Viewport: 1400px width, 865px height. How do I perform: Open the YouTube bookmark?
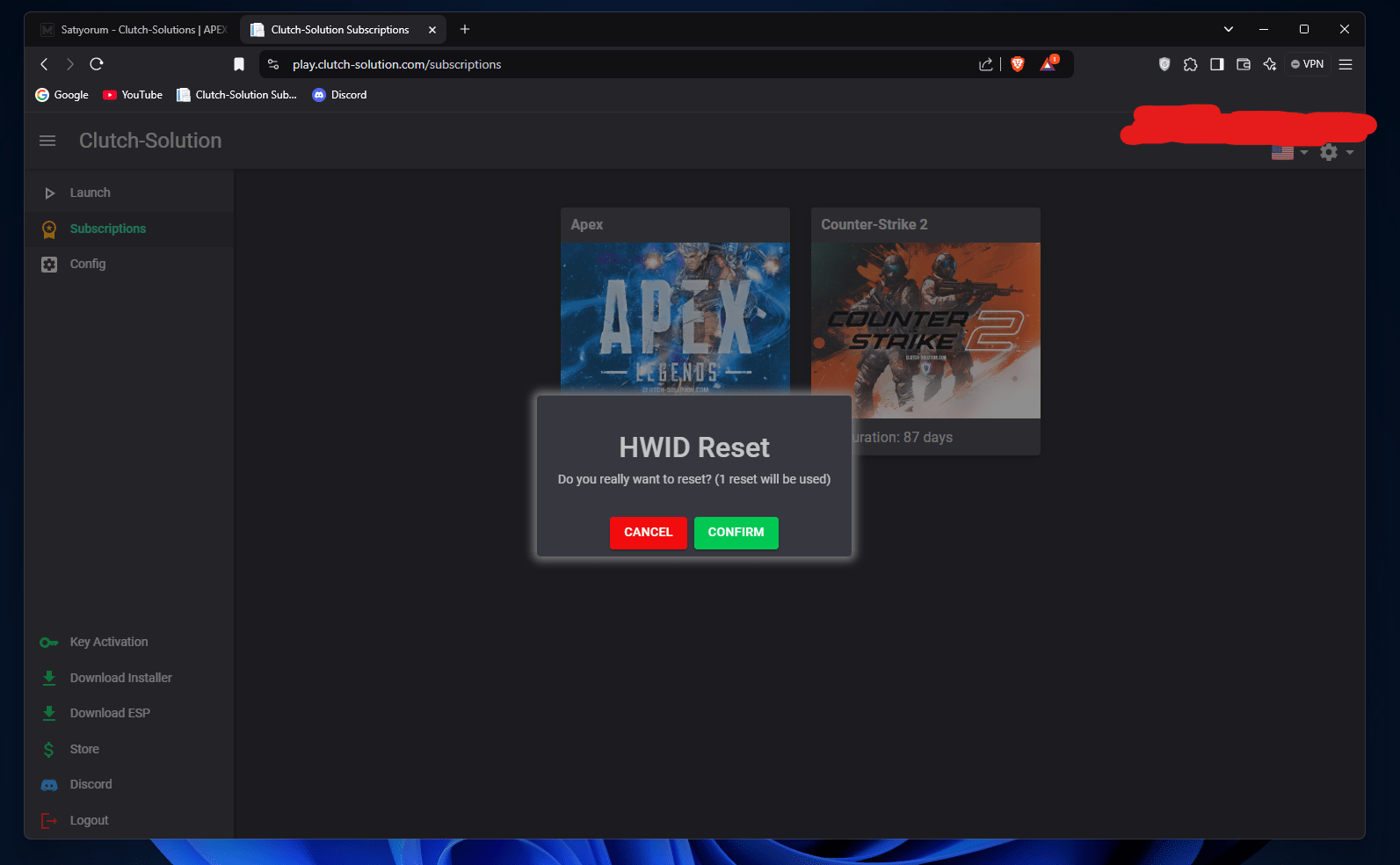pyautogui.click(x=133, y=95)
